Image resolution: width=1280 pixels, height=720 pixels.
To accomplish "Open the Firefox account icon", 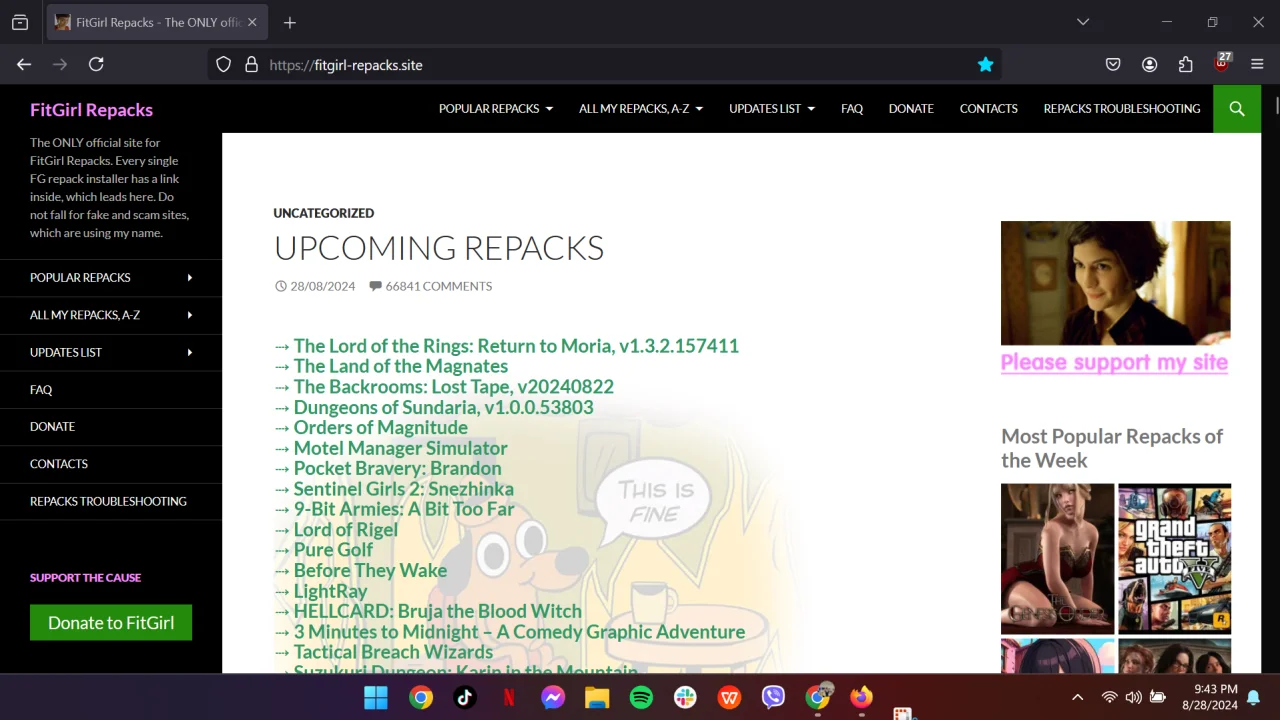I will pos(1149,64).
